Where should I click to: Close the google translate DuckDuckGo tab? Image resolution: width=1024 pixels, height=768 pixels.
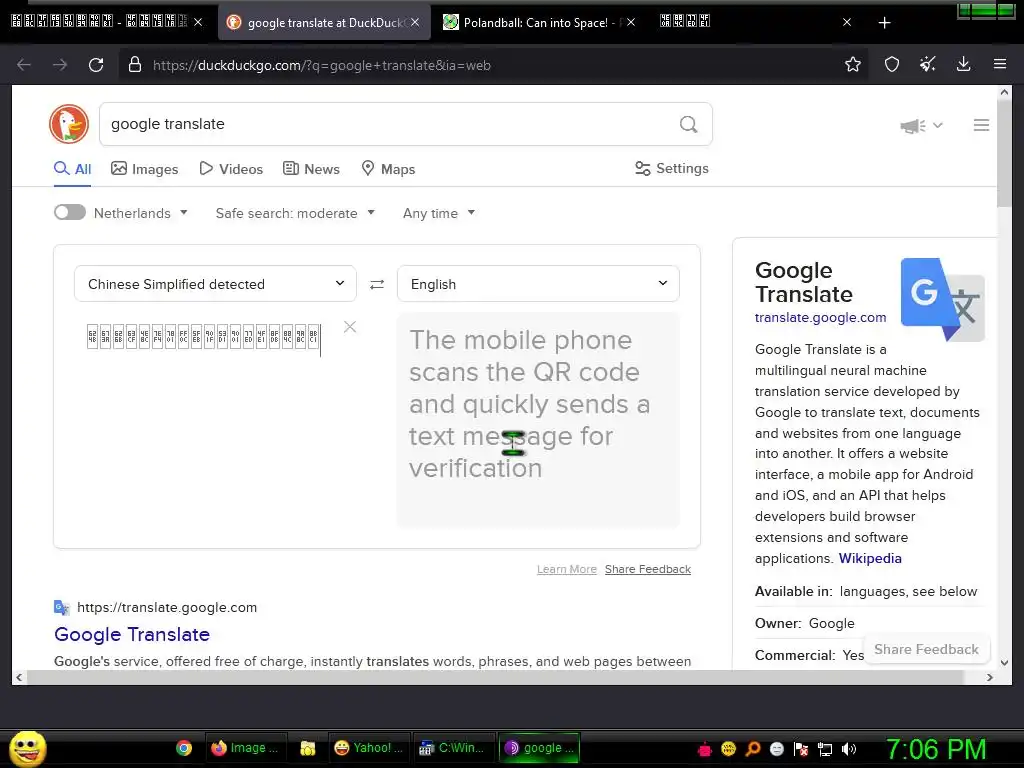pyautogui.click(x=415, y=22)
